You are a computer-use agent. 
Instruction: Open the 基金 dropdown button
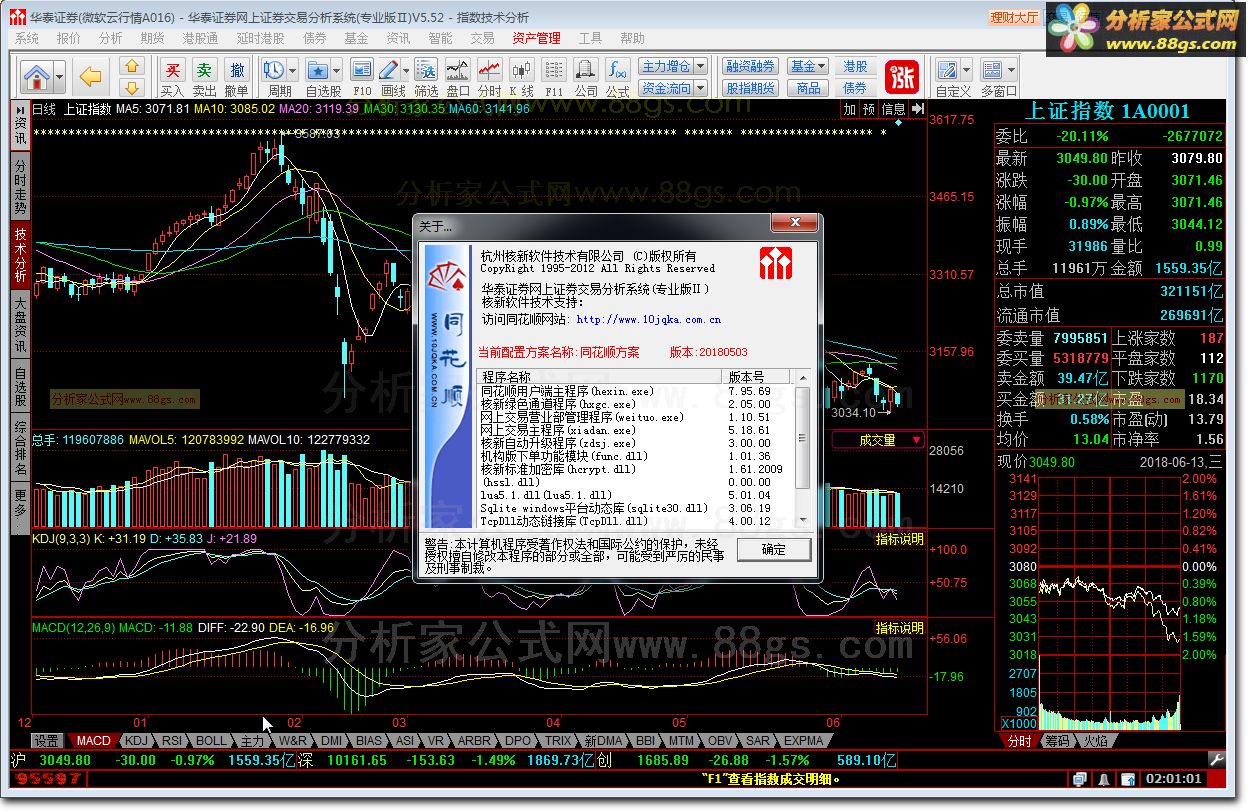(x=807, y=66)
